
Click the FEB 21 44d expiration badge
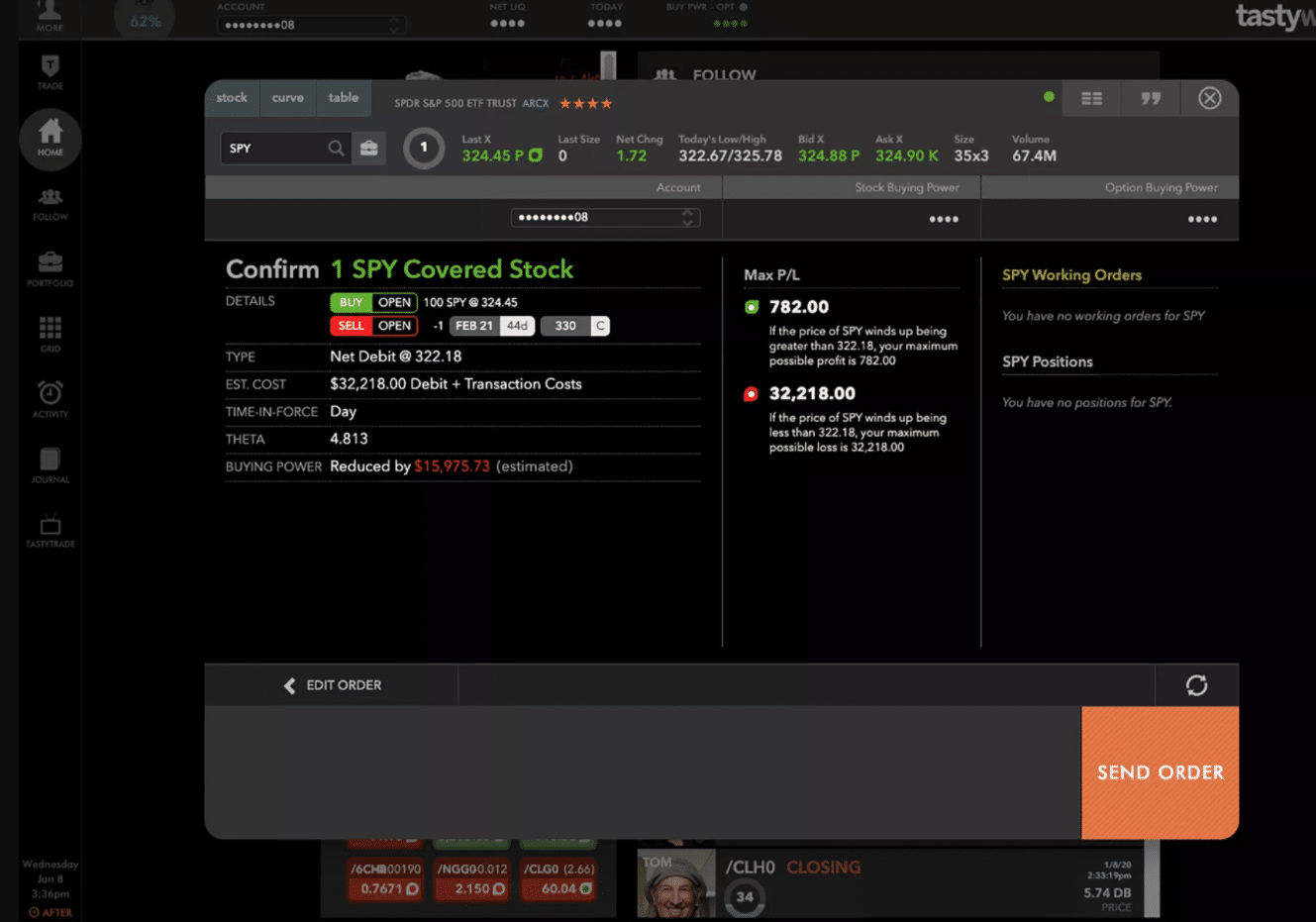pos(492,326)
